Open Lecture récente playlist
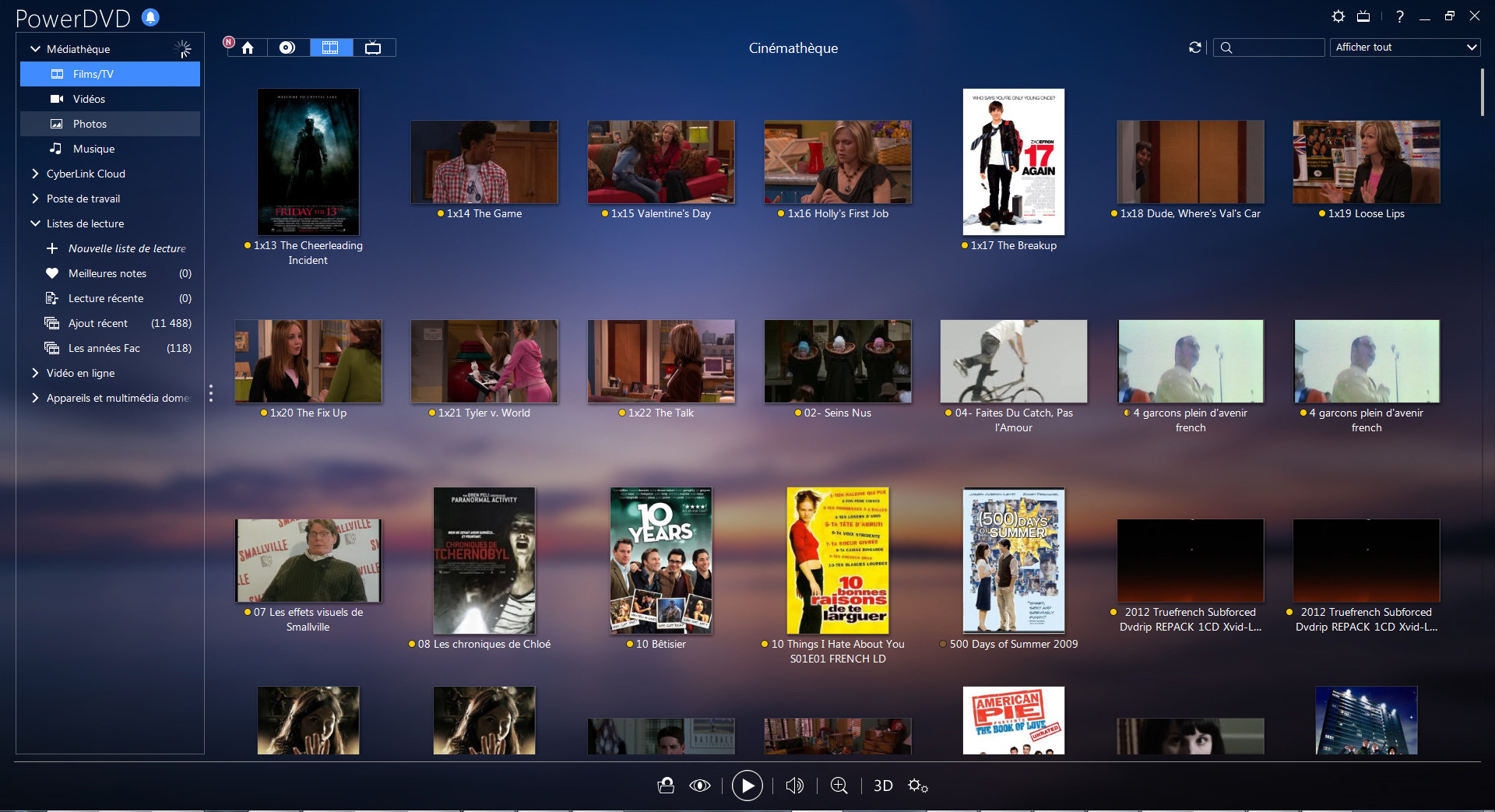 pyautogui.click(x=110, y=298)
